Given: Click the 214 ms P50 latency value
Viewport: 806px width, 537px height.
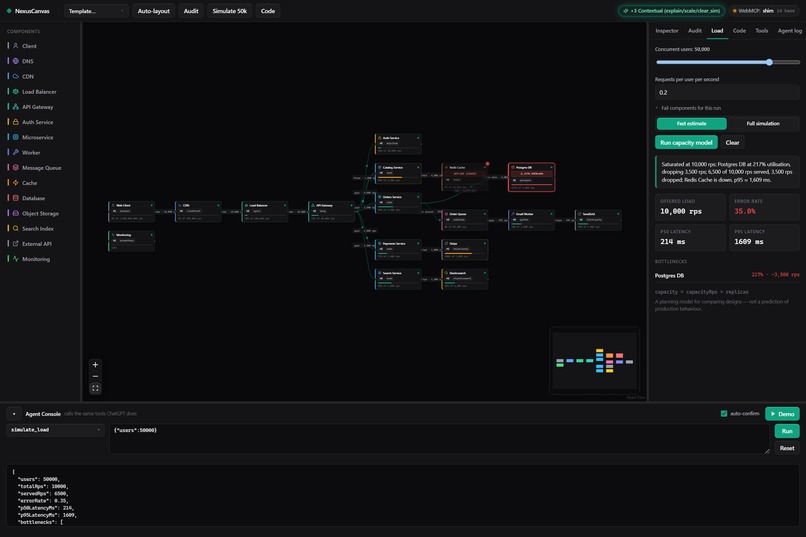Looking at the screenshot, I should 672,242.
